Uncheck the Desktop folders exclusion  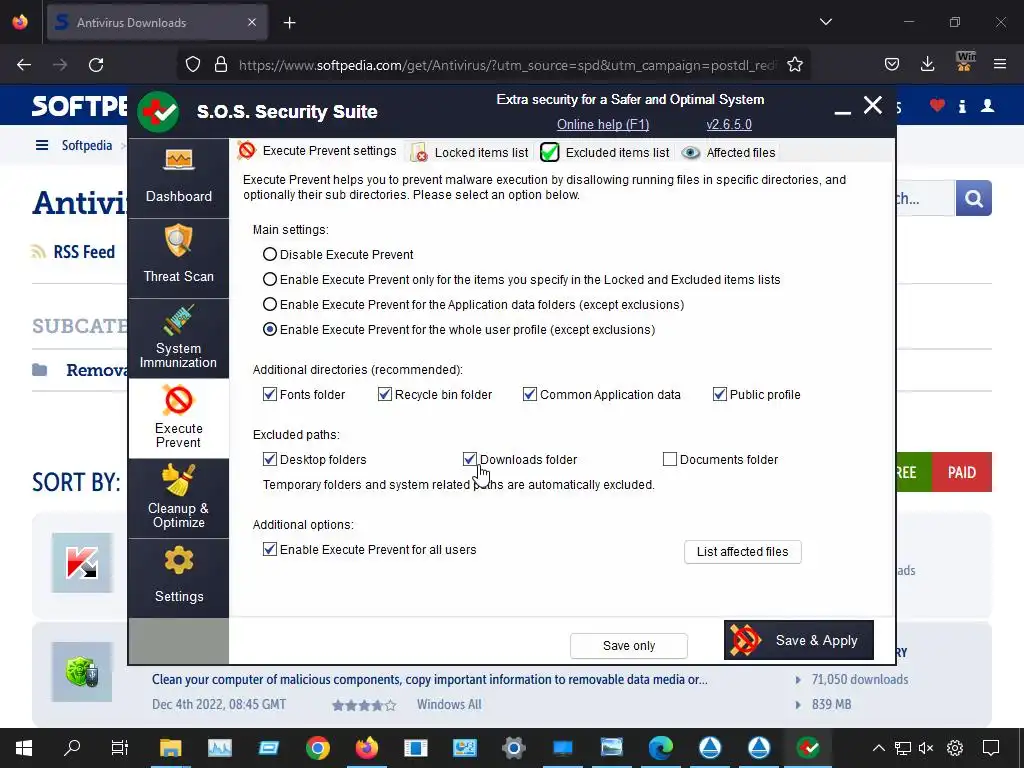[x=270, y=459]
